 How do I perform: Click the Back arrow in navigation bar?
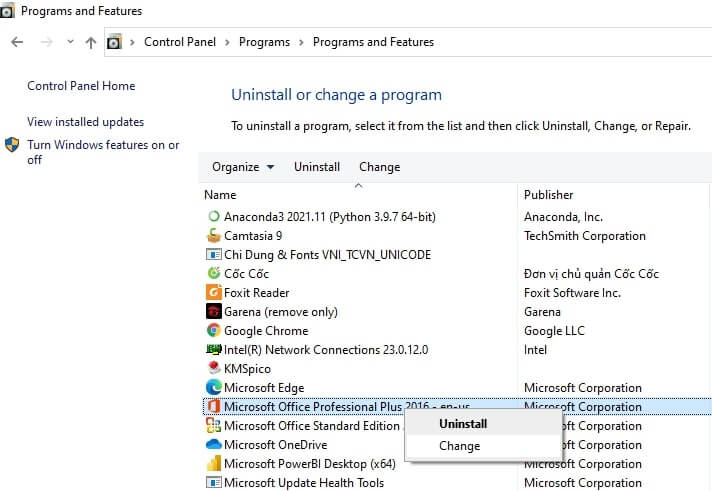pyautogui.click(x=17, y=42)
